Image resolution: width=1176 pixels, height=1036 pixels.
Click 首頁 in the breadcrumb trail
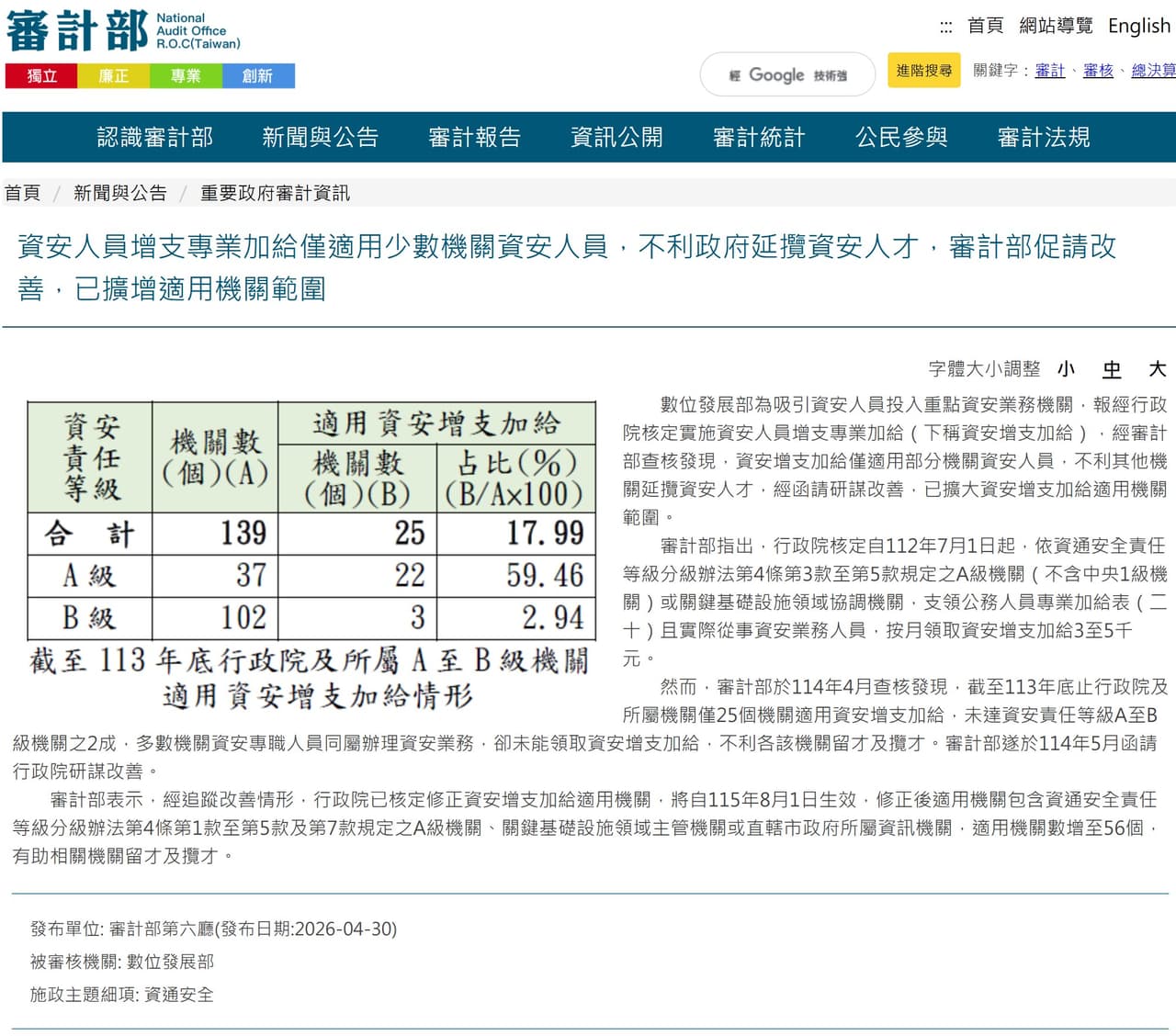[22, 193]
